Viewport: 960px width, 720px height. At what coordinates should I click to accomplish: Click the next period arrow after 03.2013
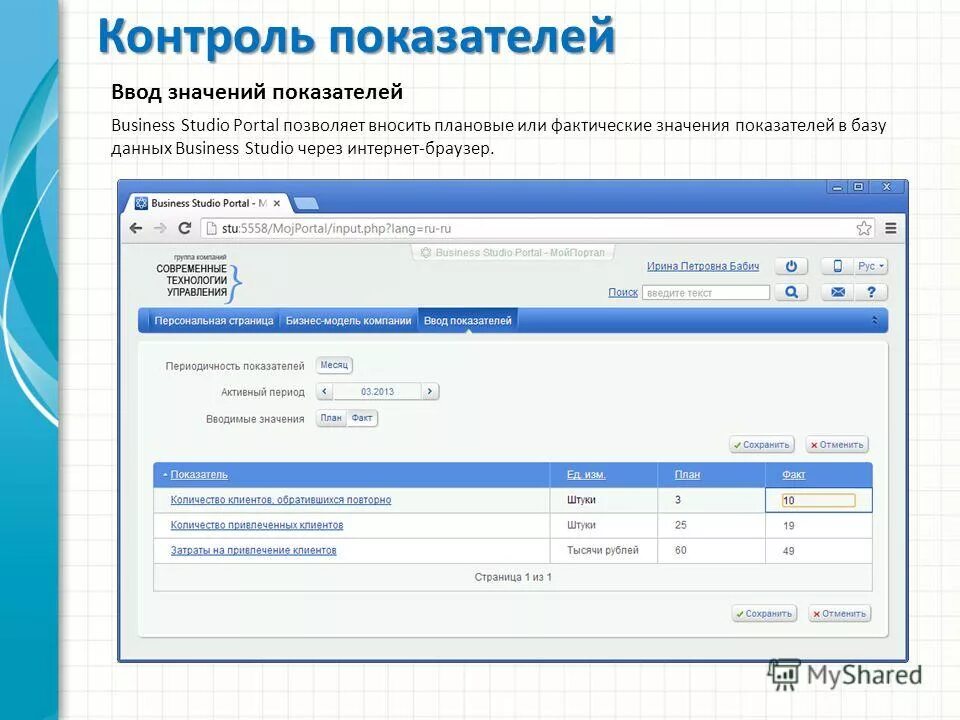point(430,392)
